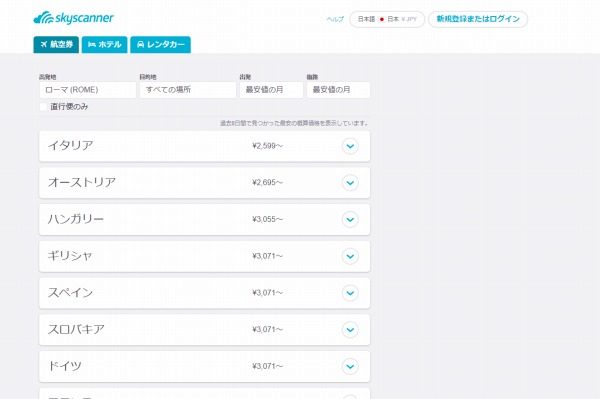The image size is (600, 399).
Task: Click the ¥3,071〜 price for ドイツ
Action: (x=267, y=366)
